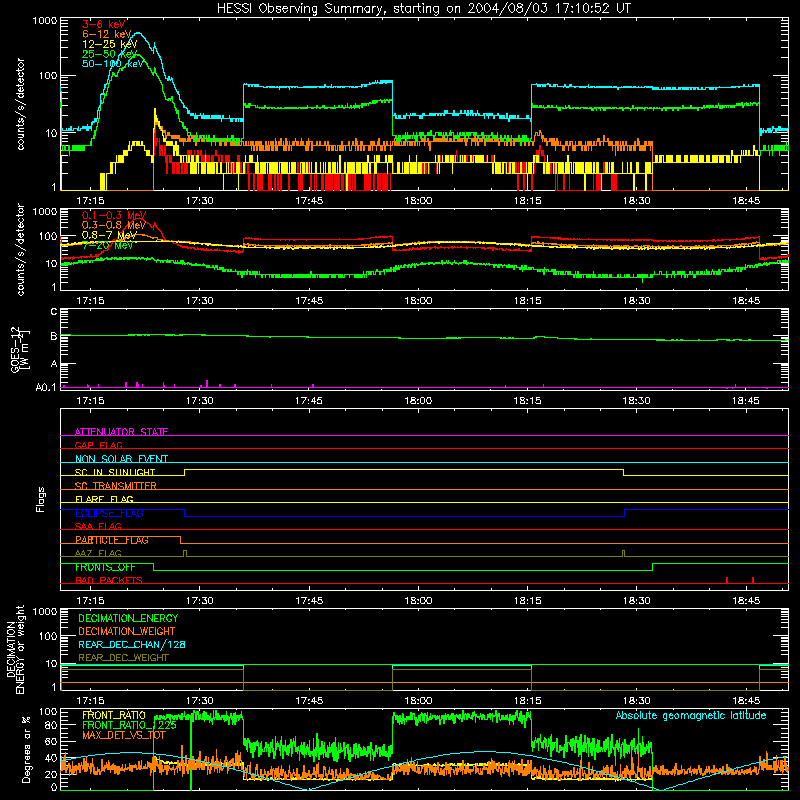Click the 17:45 time label under MeV panel

point(309,301)
